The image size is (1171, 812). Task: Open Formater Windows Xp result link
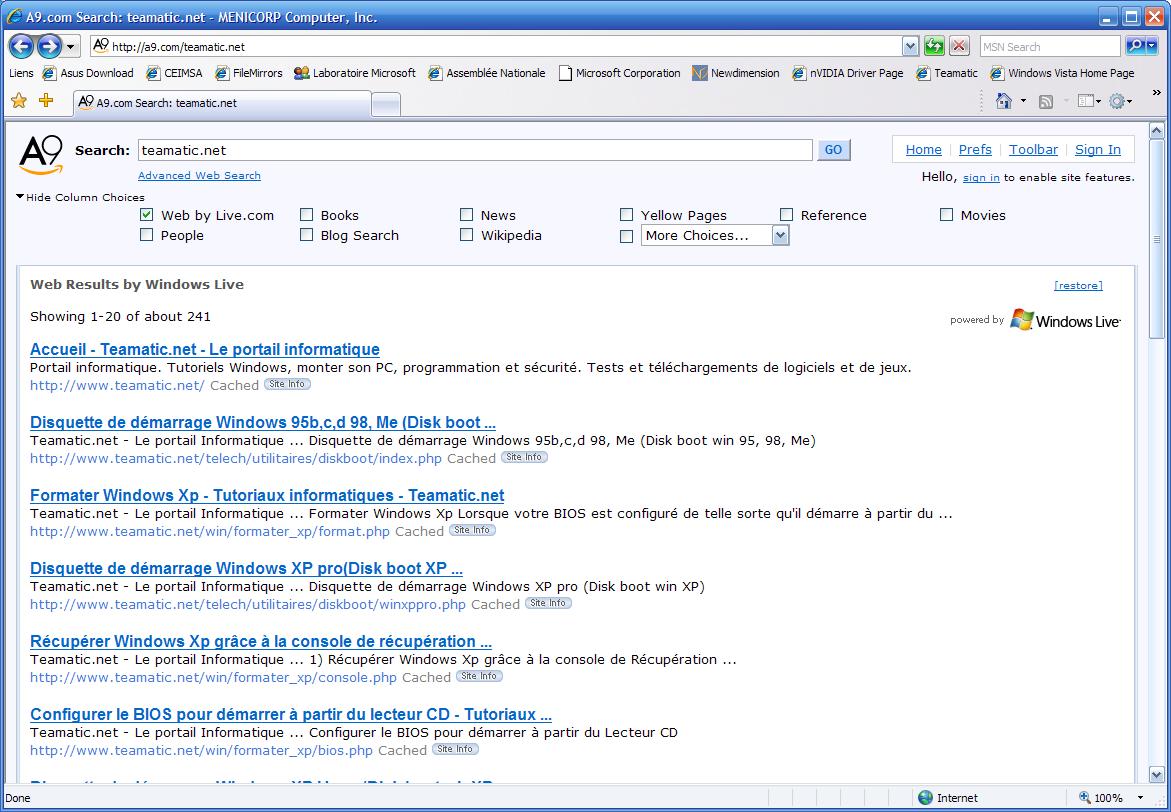267,495
